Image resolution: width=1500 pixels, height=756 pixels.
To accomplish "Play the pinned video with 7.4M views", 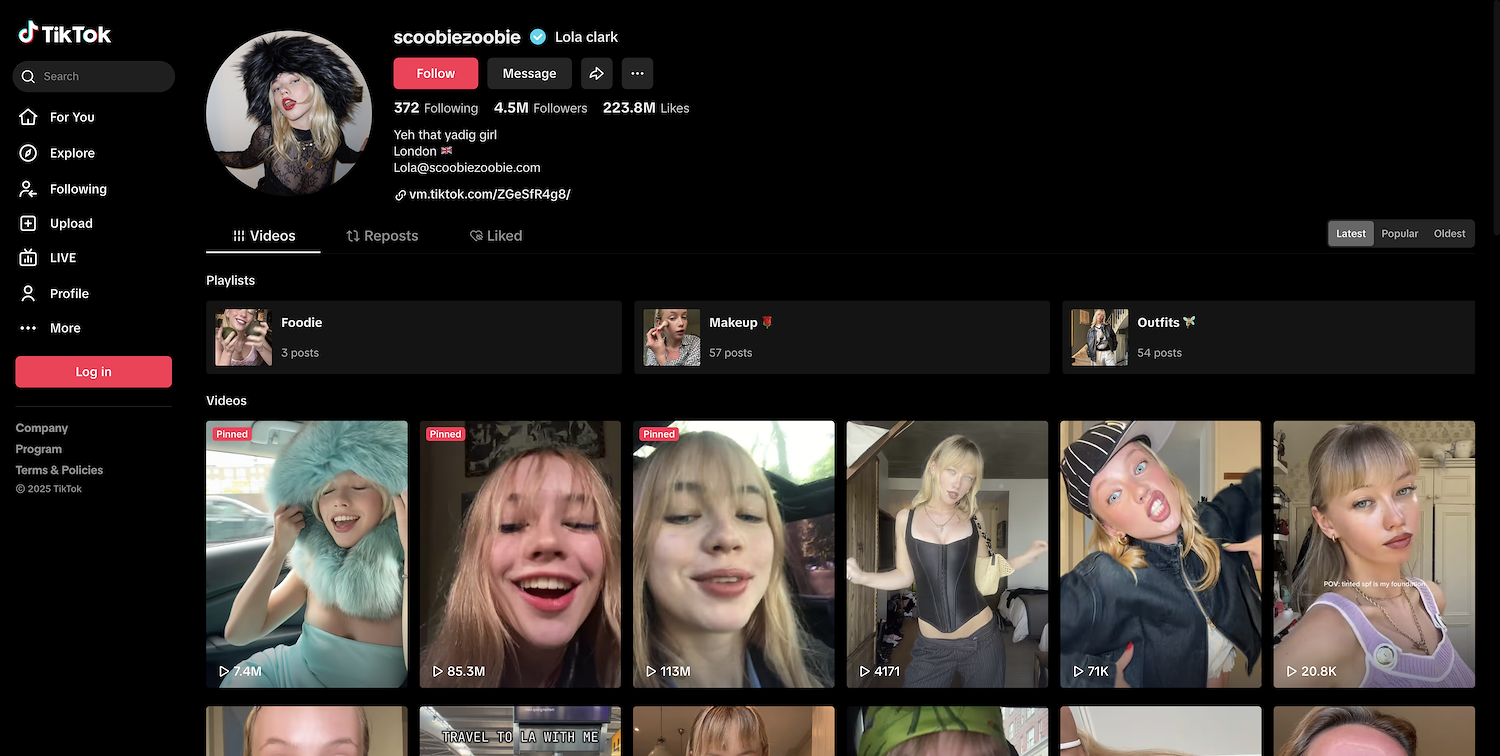I will pos(307,554).
